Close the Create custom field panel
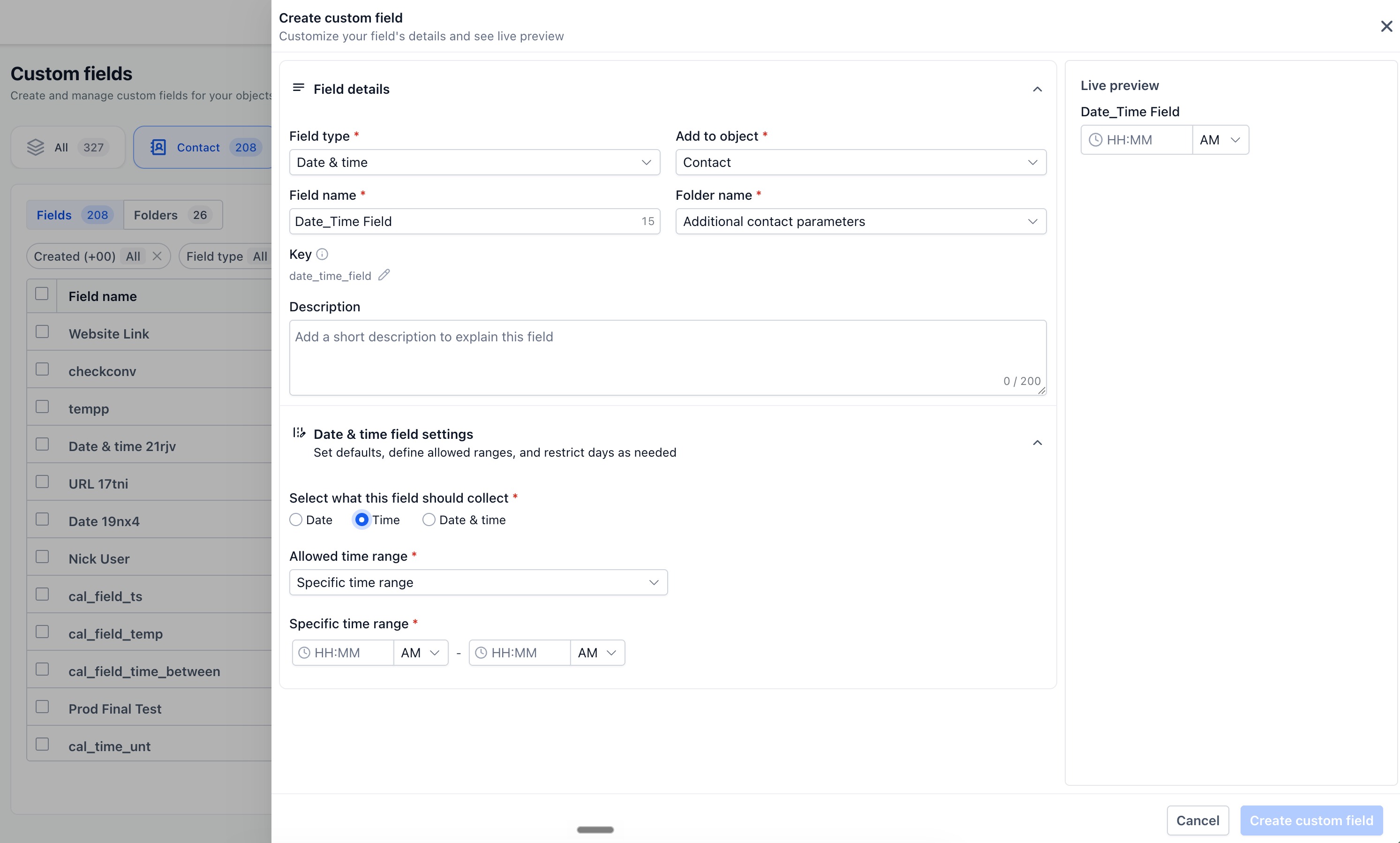 [1386, 26]
